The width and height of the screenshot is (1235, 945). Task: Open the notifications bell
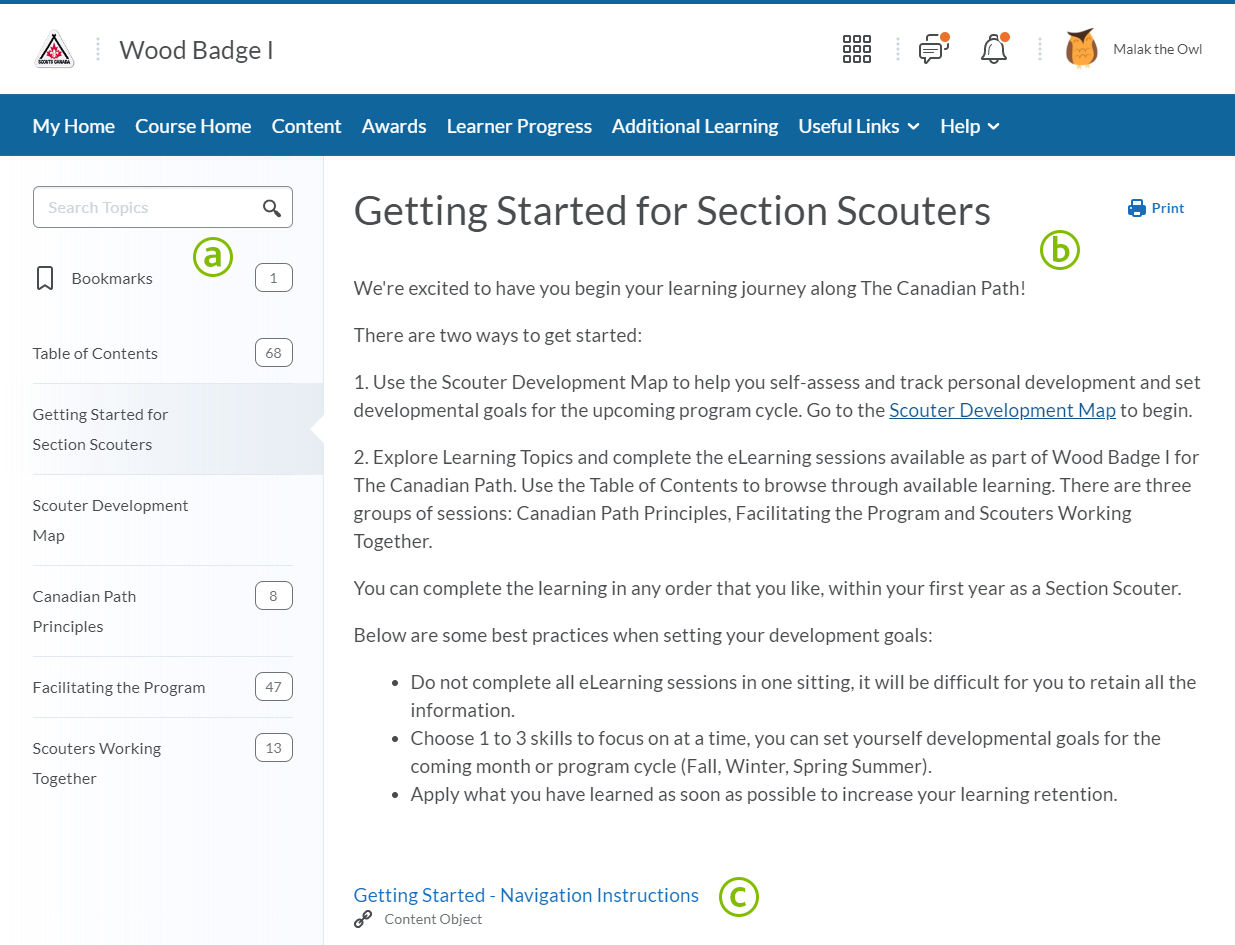(x=994, y=49)
